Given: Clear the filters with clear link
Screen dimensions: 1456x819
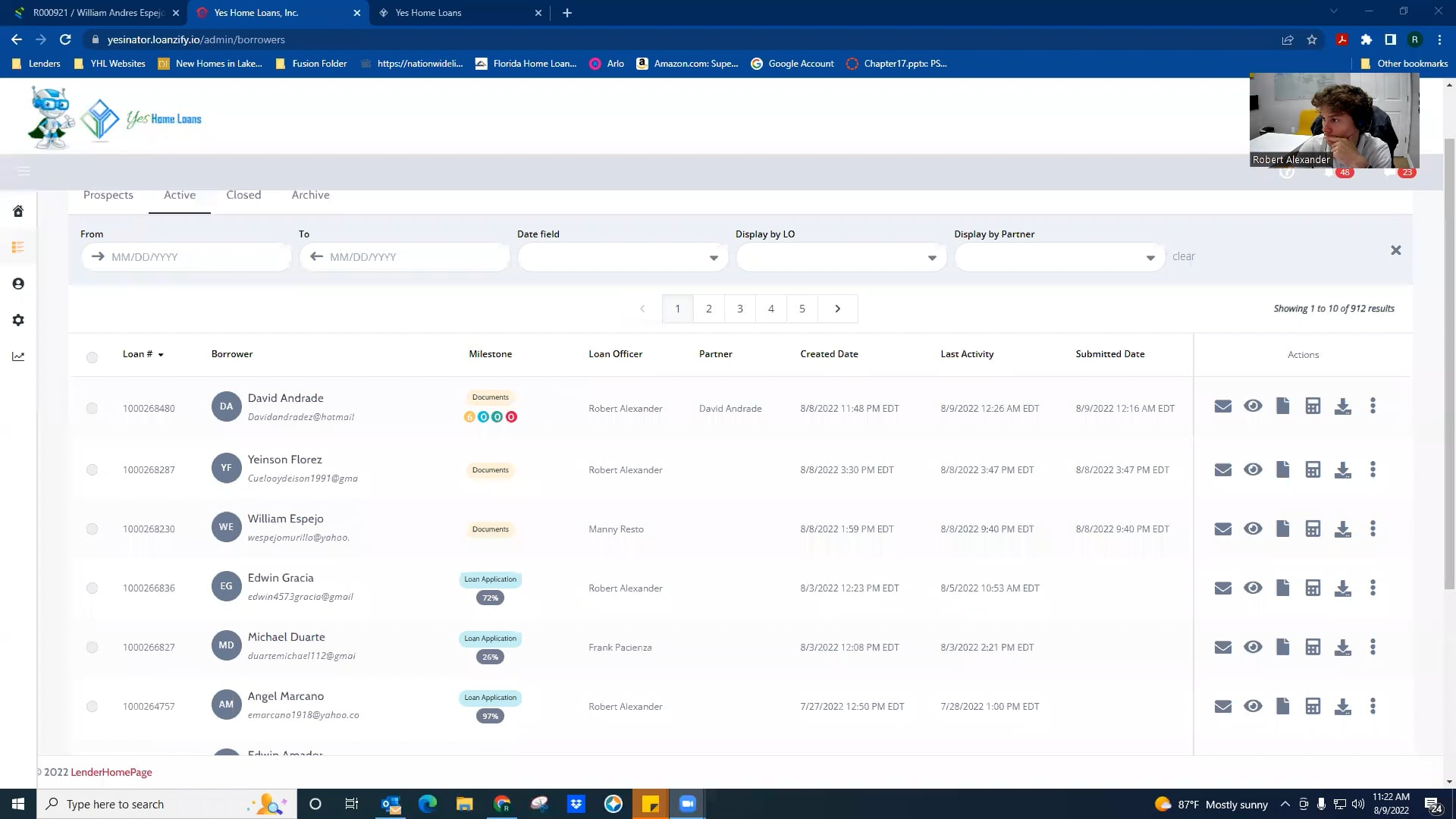Looking at the screenshot, I should [1183, 256].
